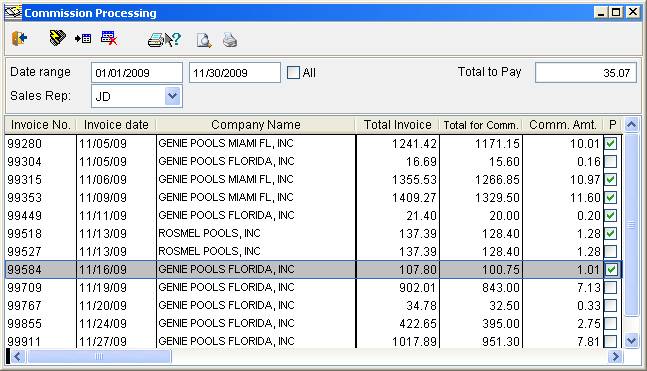
Task: Click commission amount 11.60 cell
Action: [563, 197]
